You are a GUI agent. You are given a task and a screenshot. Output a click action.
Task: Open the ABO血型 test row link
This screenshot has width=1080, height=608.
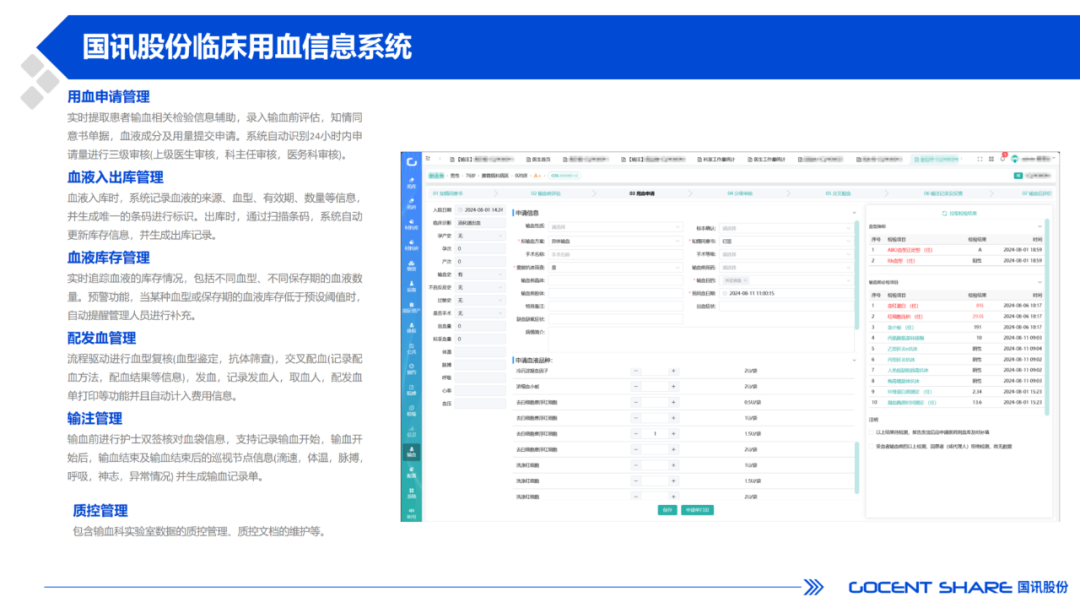click(x=909, y=250)
